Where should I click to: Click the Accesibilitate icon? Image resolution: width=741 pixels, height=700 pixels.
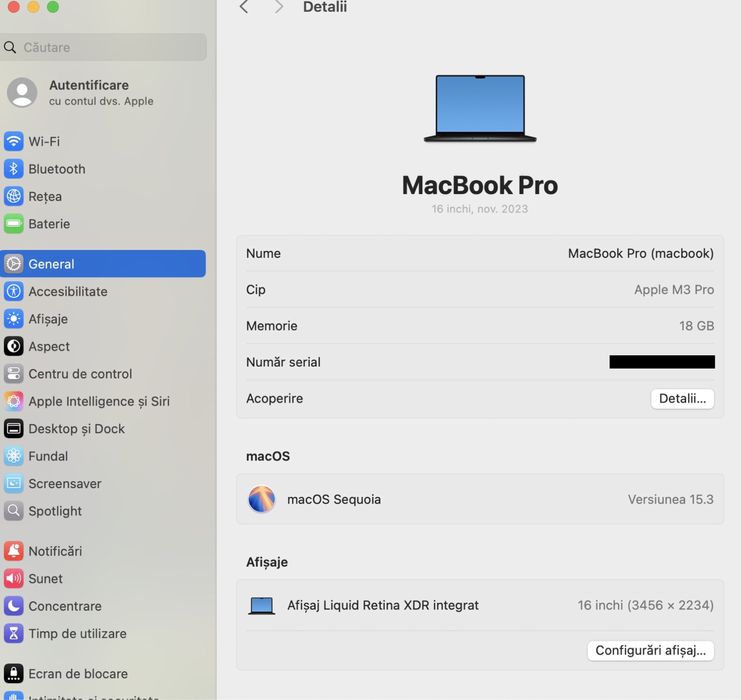[14, 291]
